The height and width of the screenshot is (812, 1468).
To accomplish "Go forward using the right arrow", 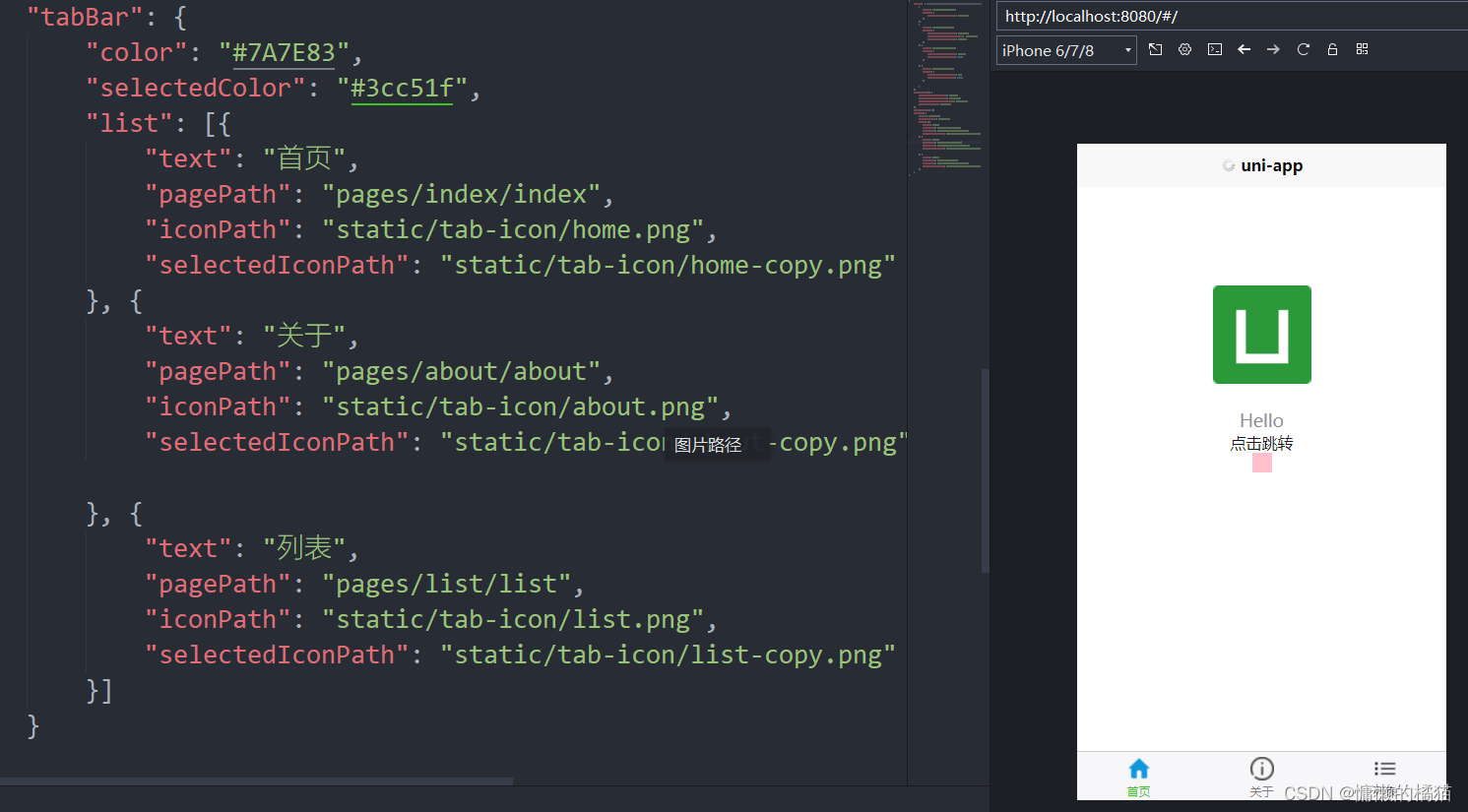I will pos(1273,49).
